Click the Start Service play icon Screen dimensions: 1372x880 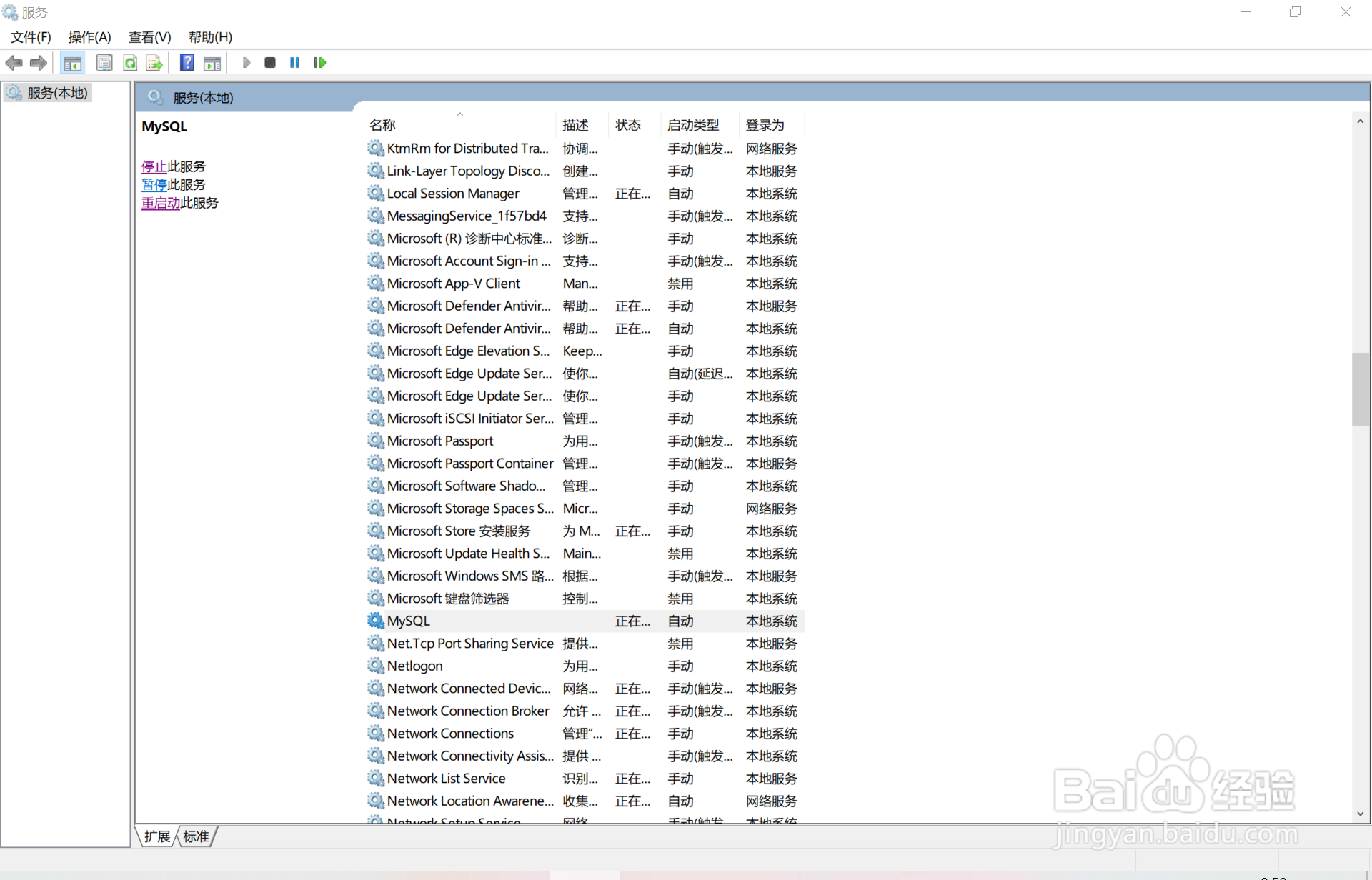click(246, 63)
